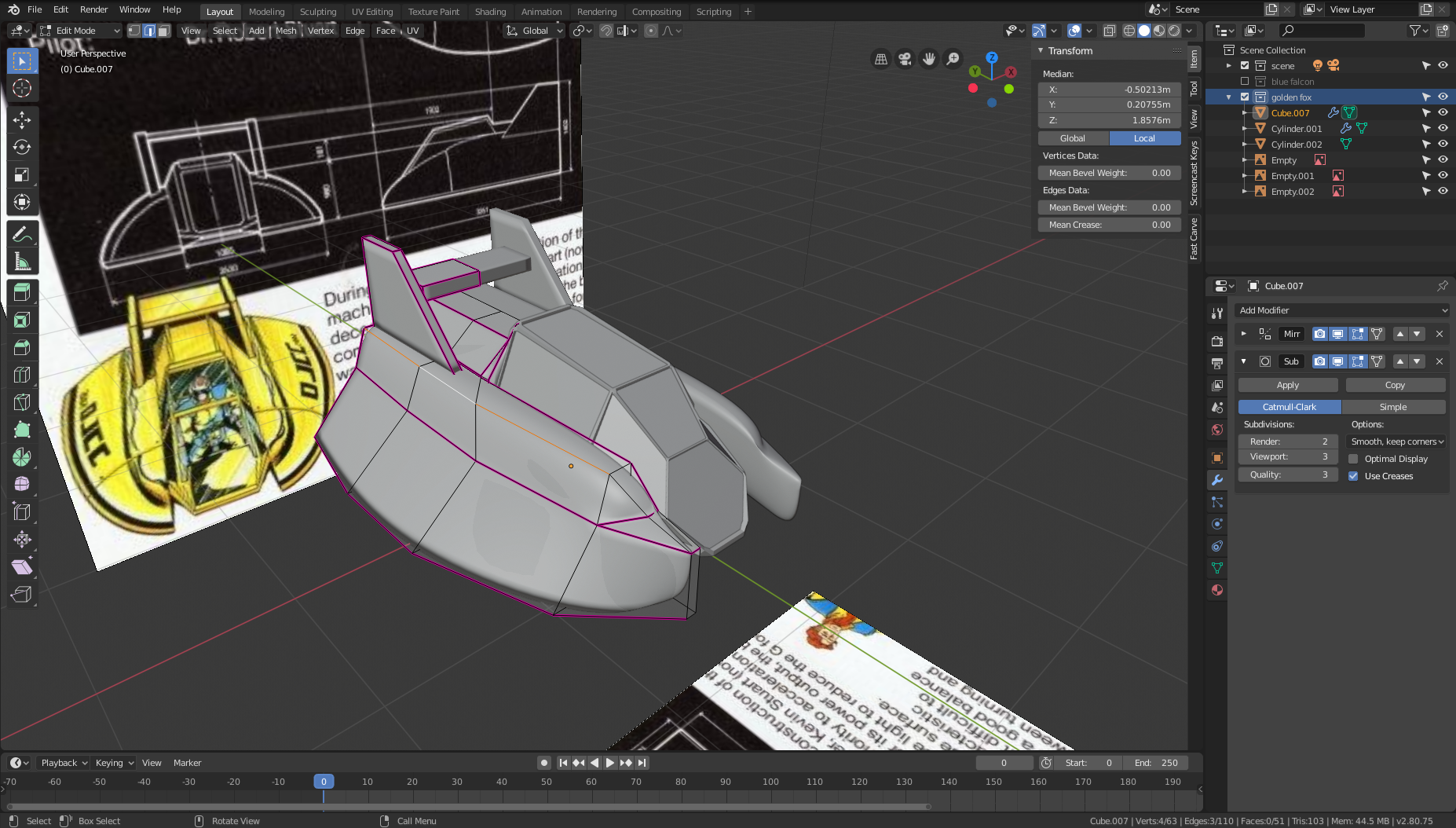The image size is (1456, 828).
Task: Switch to the UV Editing workspace tab
Action: coord(372,12)
